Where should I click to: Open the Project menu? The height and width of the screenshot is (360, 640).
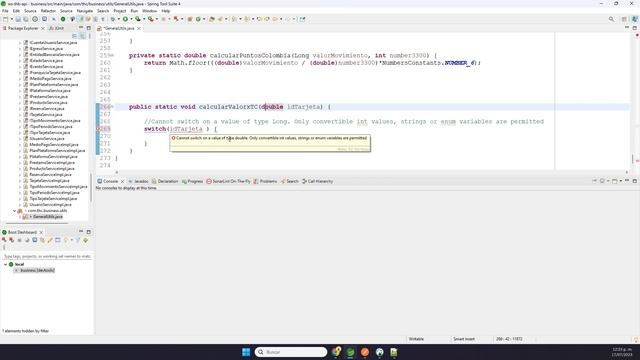[120, 11]
